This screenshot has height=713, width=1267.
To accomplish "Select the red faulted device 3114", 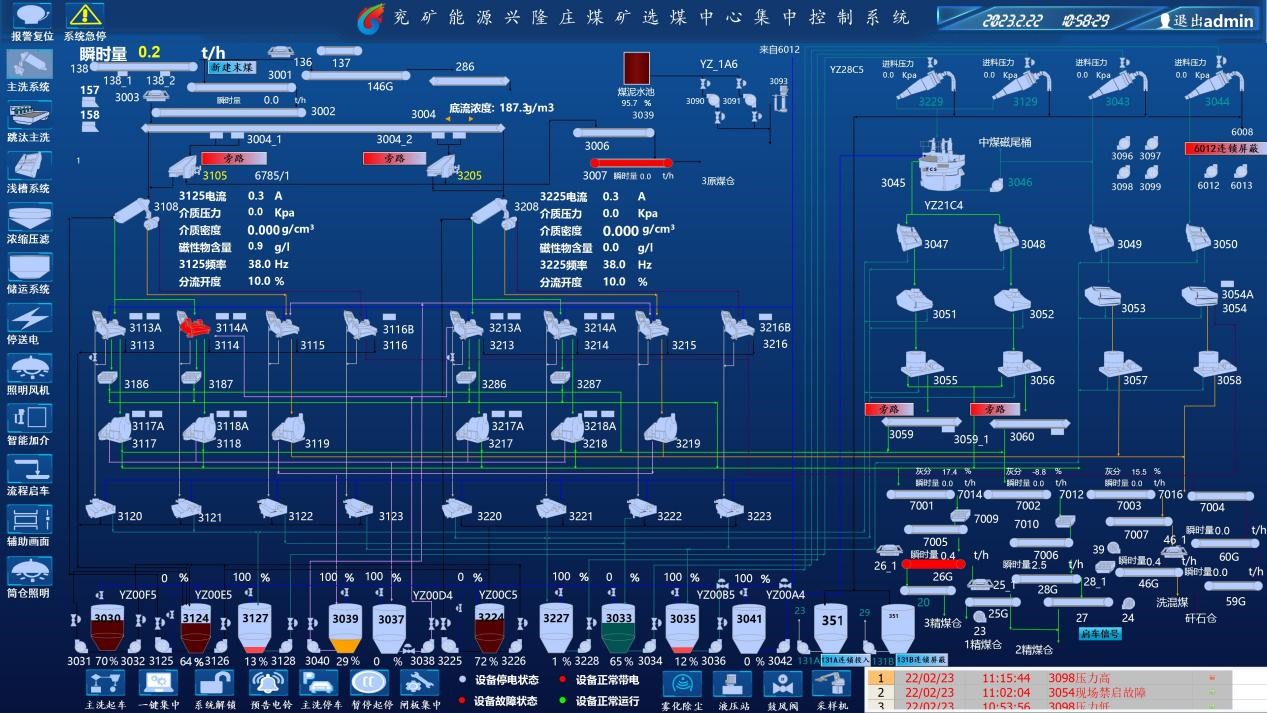I will [193, 325].
